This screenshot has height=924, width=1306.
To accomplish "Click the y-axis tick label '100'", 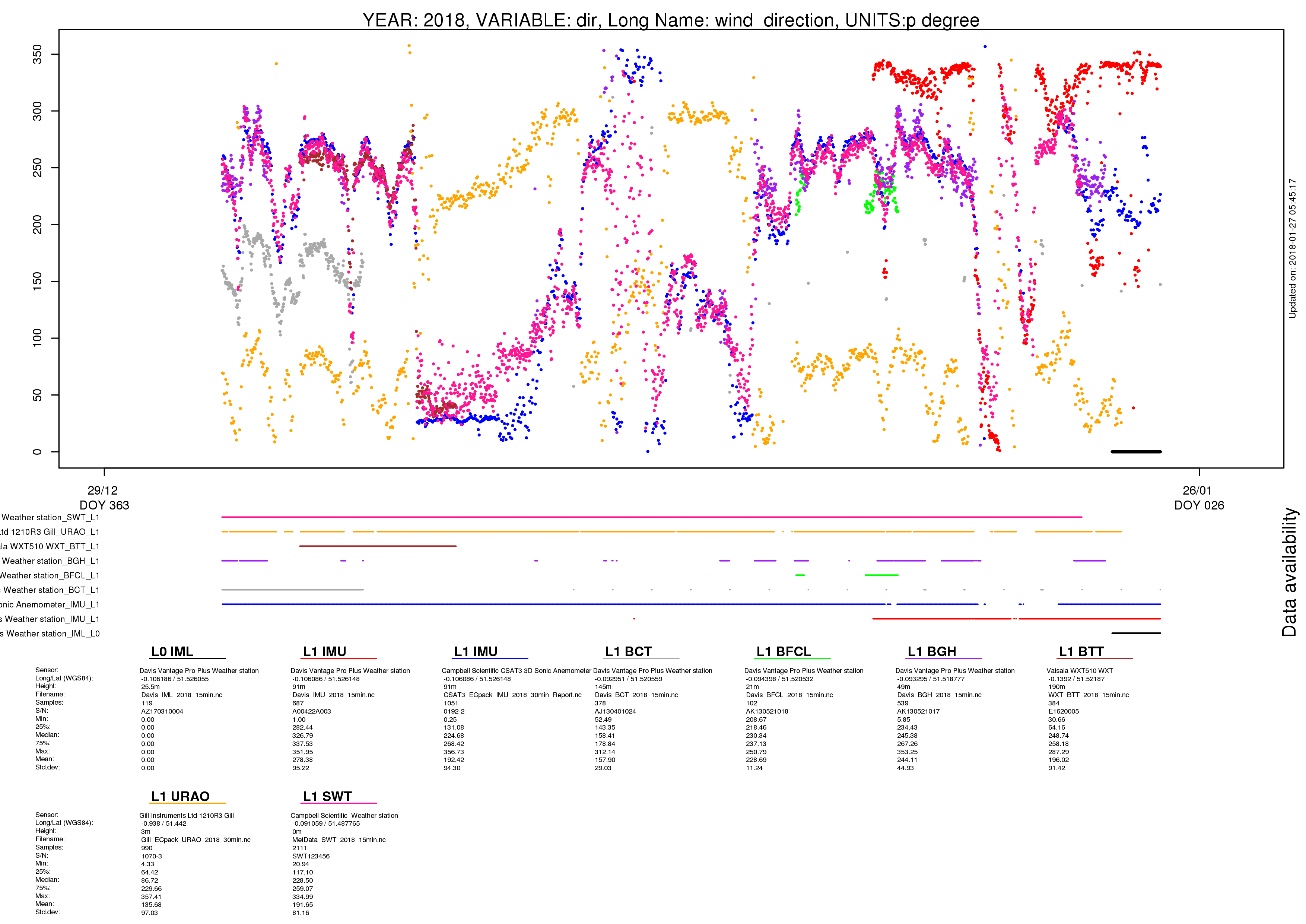I will pos(37,338).
